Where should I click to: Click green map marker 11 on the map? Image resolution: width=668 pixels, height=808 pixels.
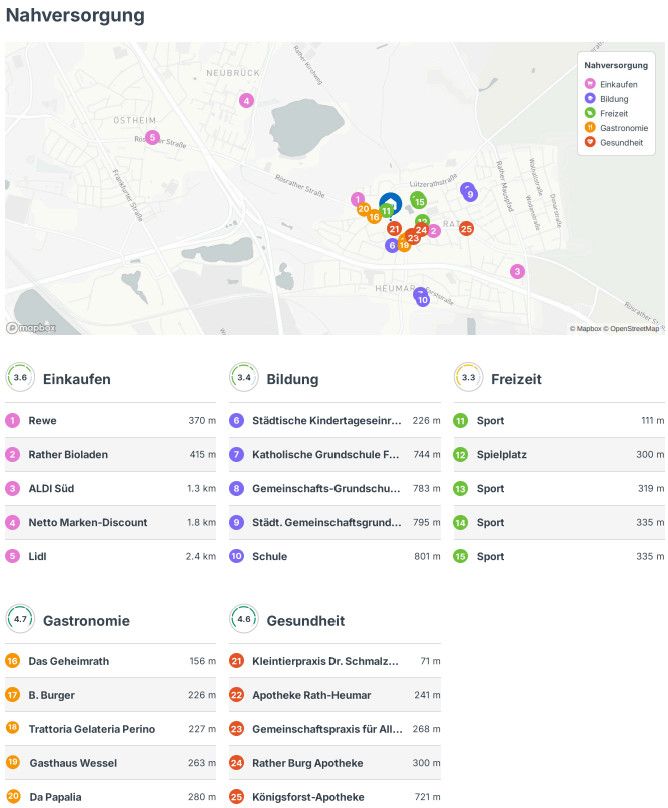click(x=387, y=211)
